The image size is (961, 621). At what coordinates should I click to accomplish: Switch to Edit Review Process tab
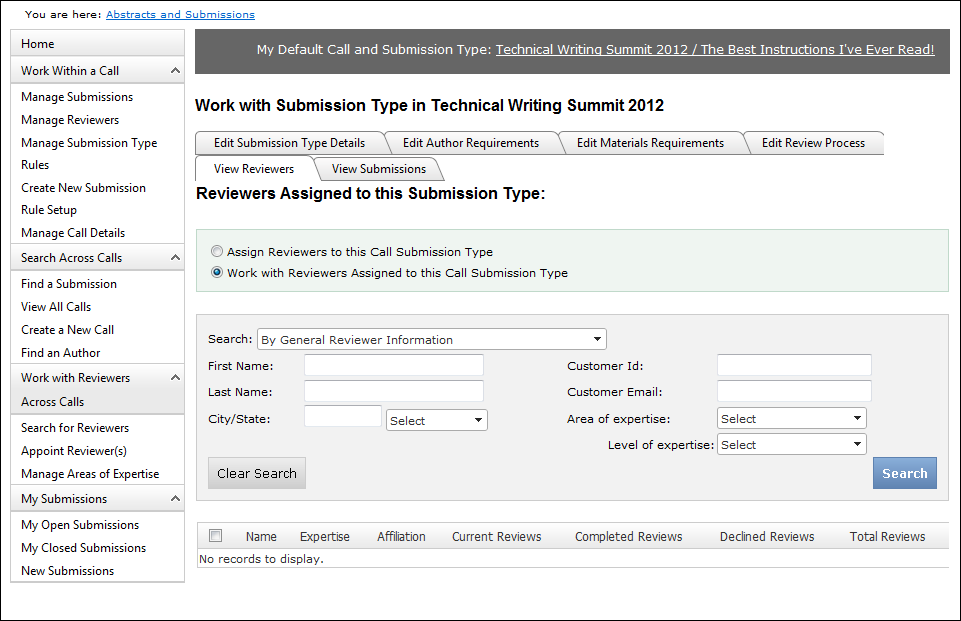pos(812,143)
